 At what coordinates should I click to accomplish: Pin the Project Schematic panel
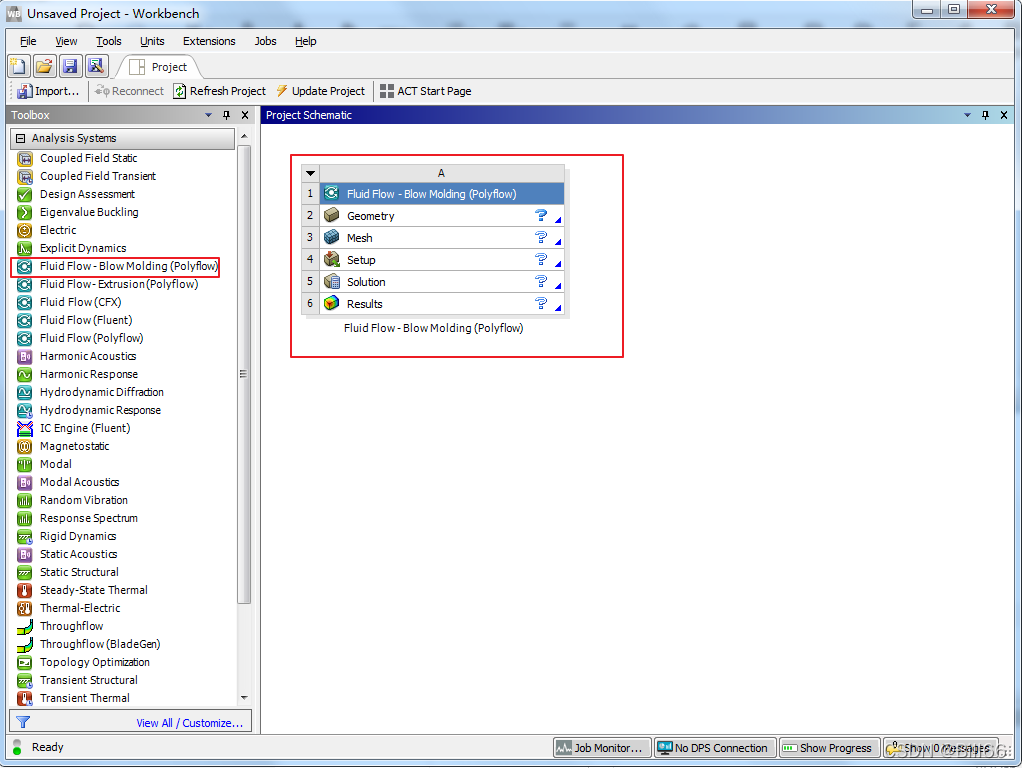click(x=985, y=115)
